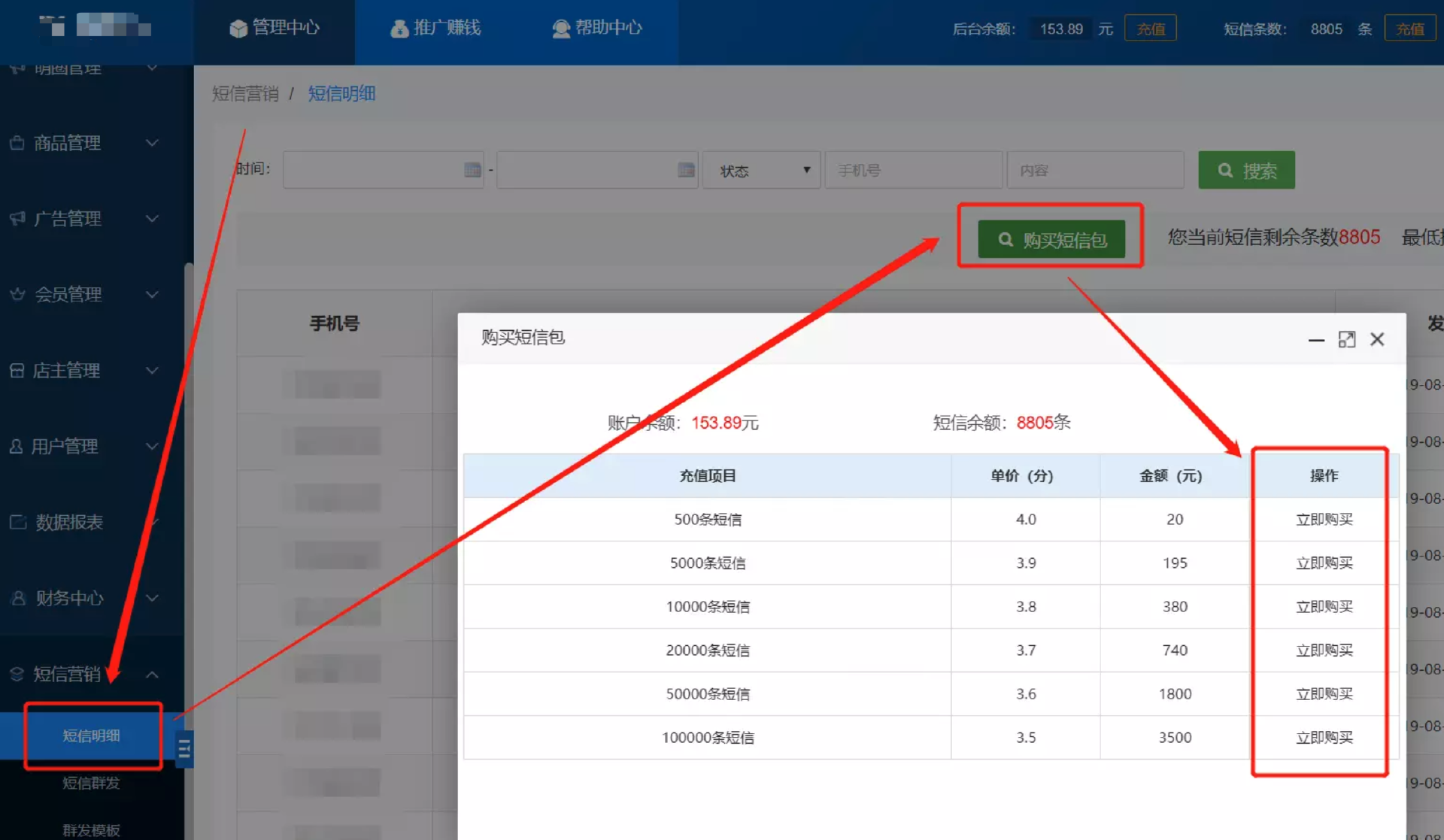Image resolution: width=1444 pixels, height=840 pixels.
Task: Open the 状态 dropdown filter
Action: click(761, 171)
